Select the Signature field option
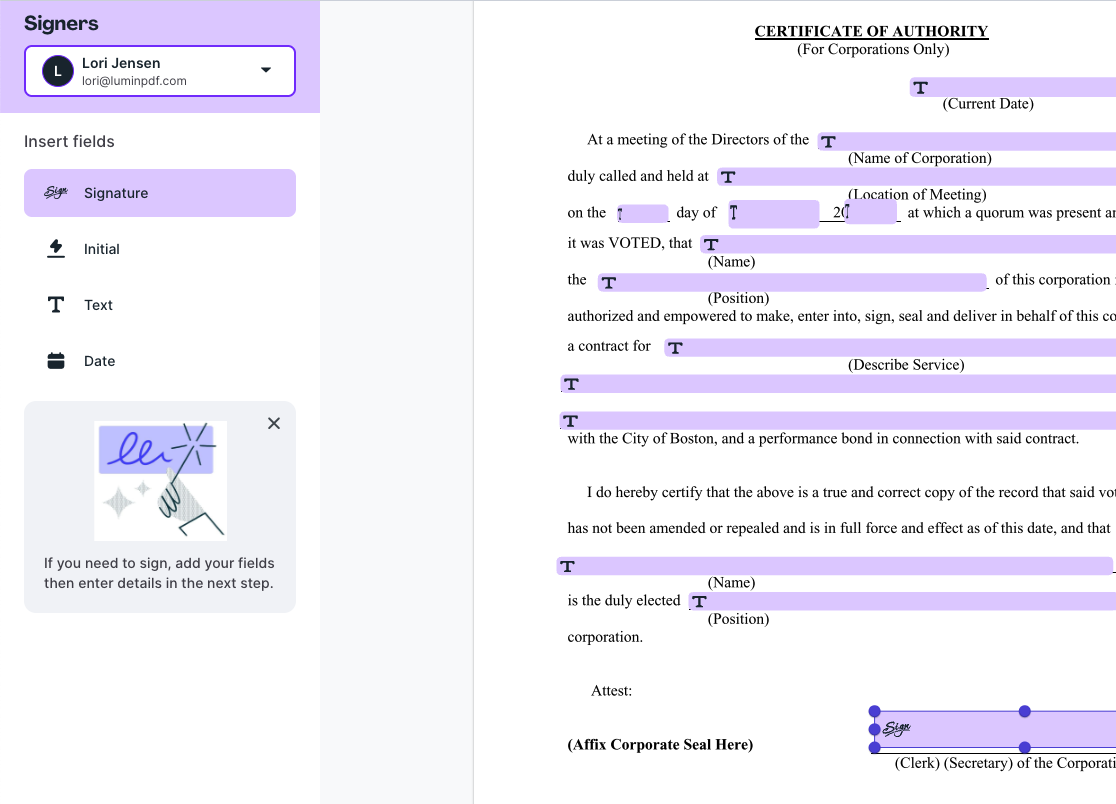 pyautogui.click(x=159, y=193)
